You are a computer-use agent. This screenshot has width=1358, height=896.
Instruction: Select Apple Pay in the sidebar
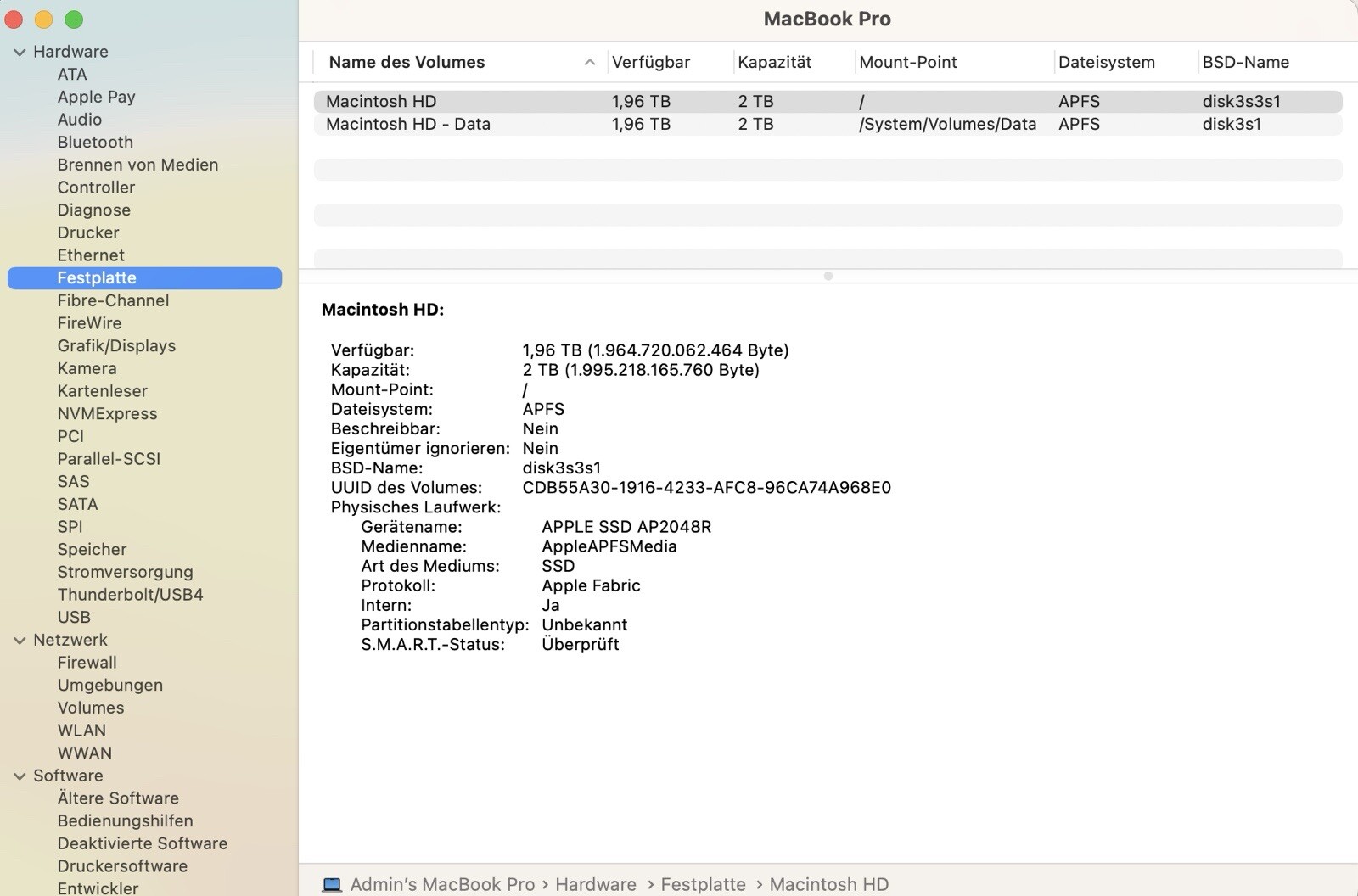97,97
